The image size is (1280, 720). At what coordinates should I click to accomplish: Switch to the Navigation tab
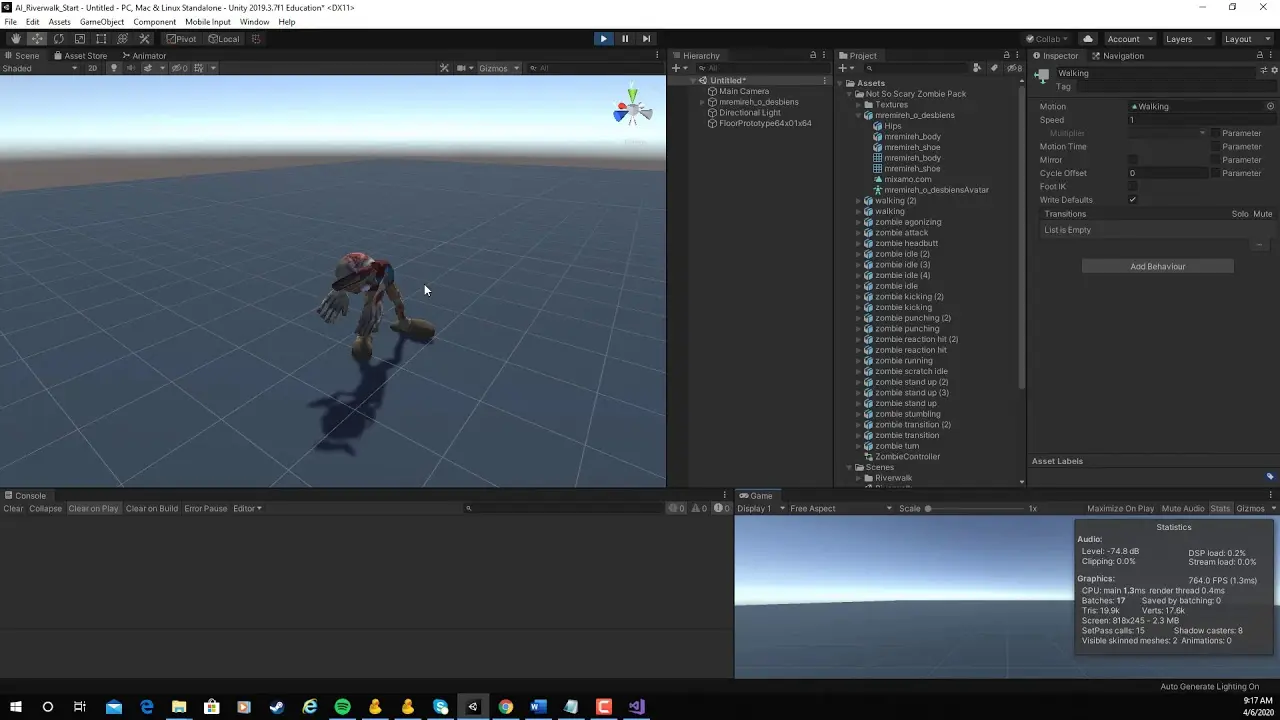click(1117, 56)
